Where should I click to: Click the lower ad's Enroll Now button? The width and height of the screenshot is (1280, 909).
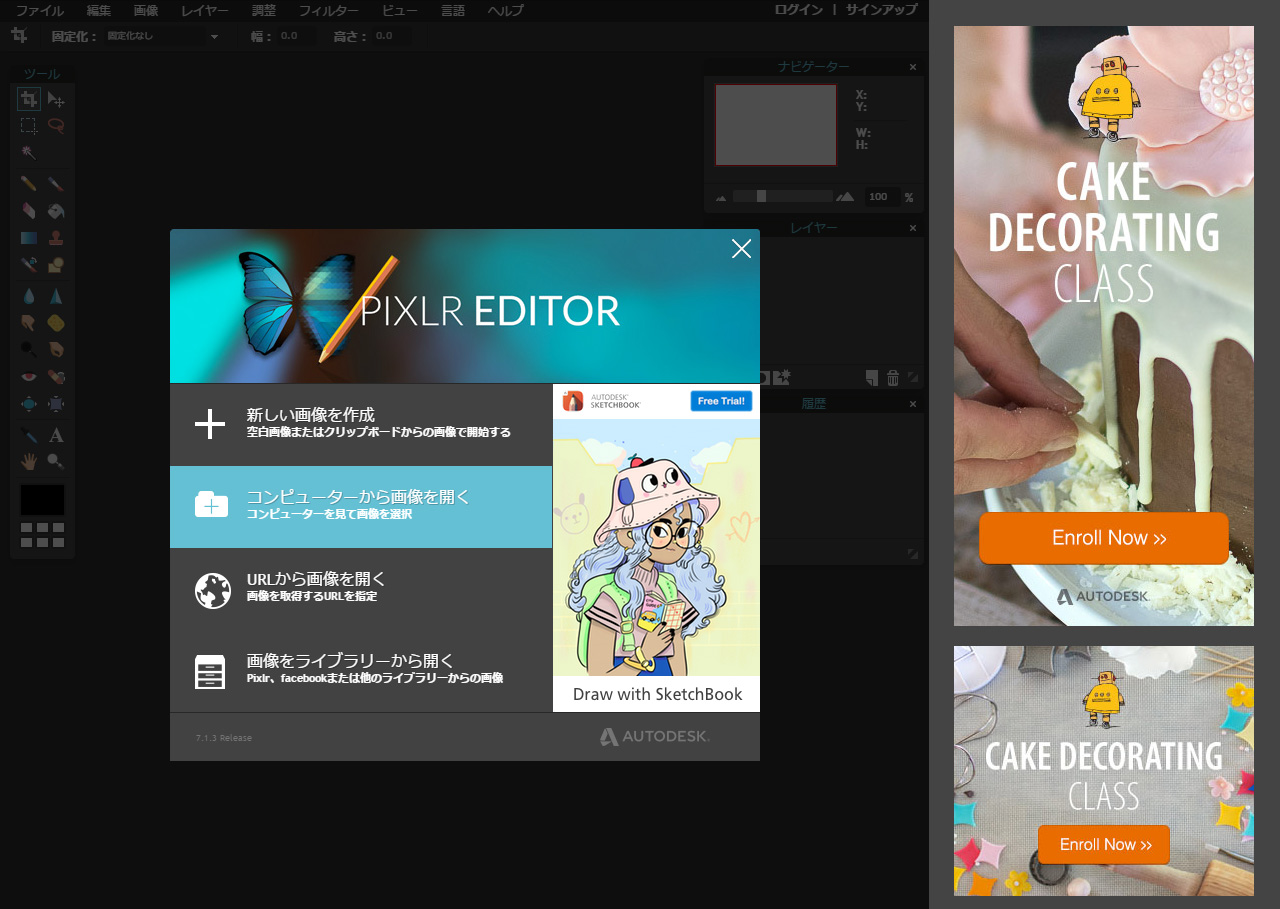pos(1104,845)
